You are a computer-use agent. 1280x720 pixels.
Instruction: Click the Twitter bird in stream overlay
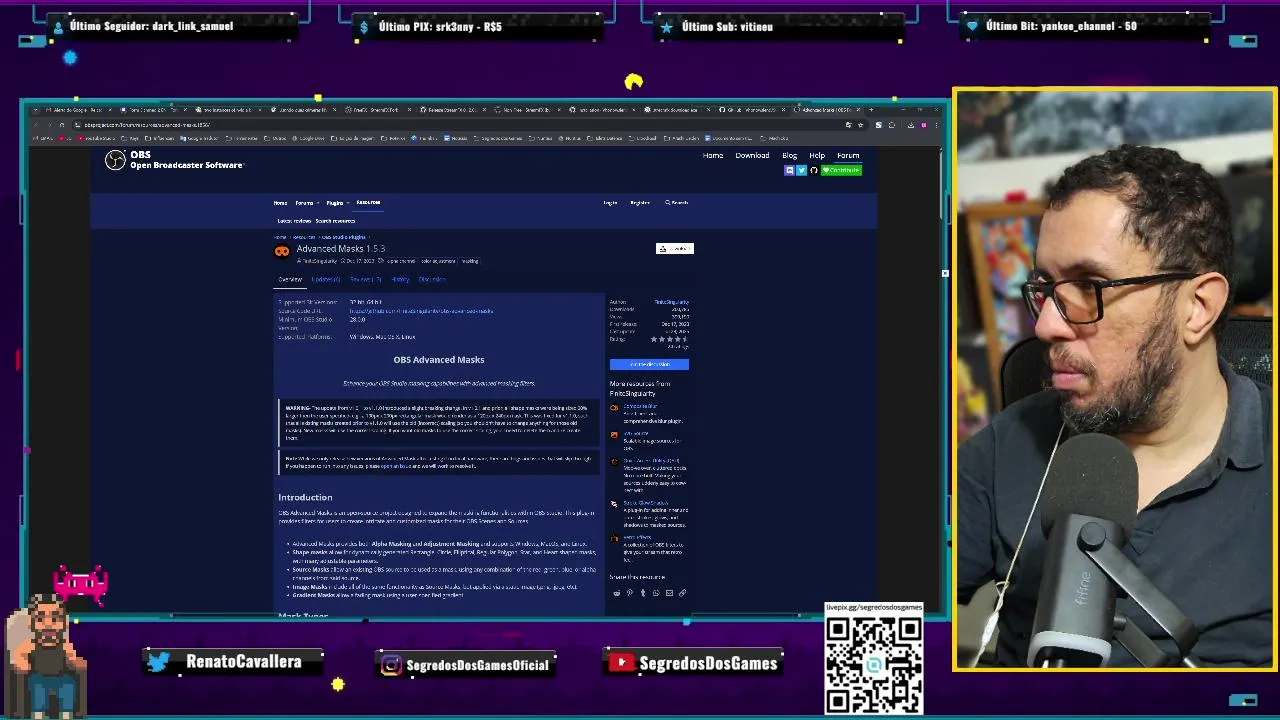[158, 662]
